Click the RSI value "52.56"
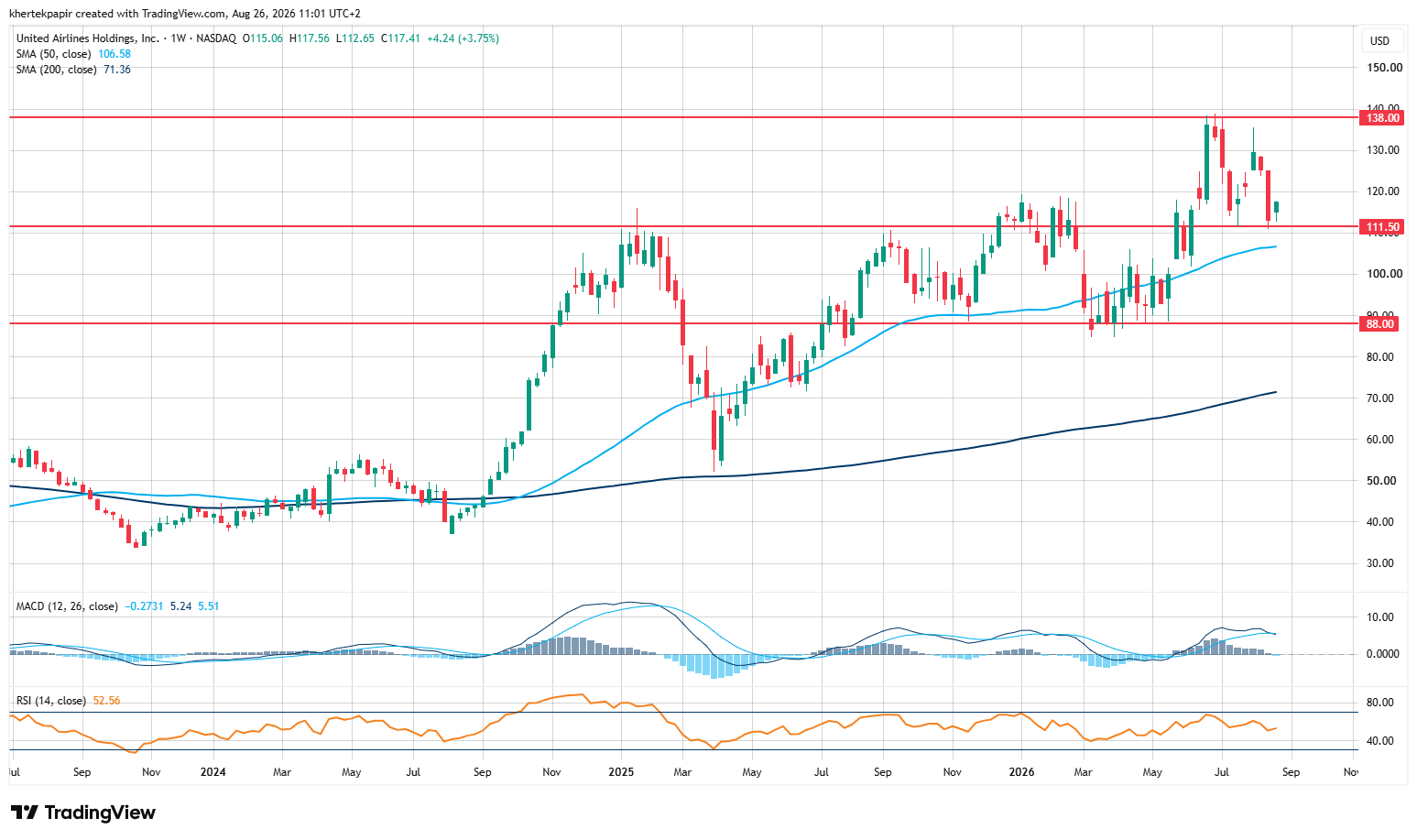Viewport: 1417px width, 840px height. (106, 701)
